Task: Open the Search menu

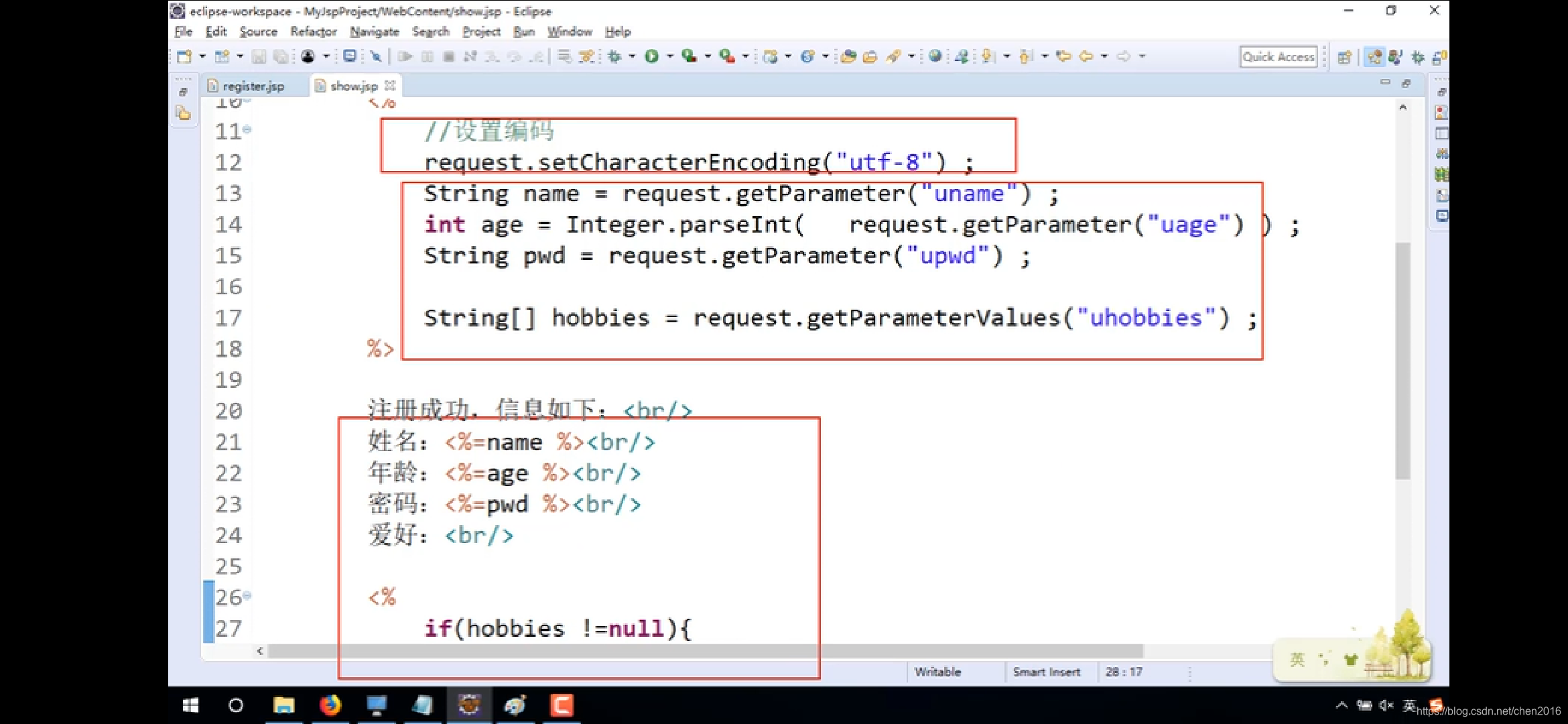Action: click(430, 32)
